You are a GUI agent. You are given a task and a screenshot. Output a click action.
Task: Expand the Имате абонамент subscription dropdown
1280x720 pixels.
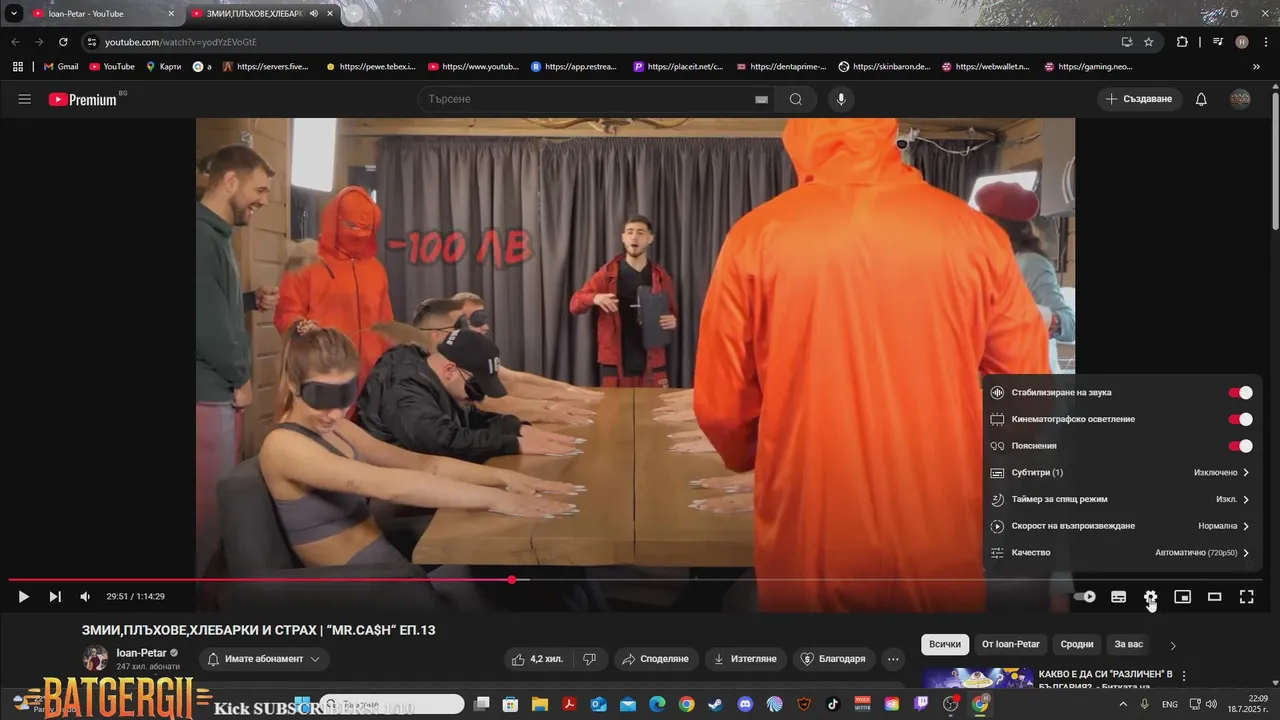264,659
